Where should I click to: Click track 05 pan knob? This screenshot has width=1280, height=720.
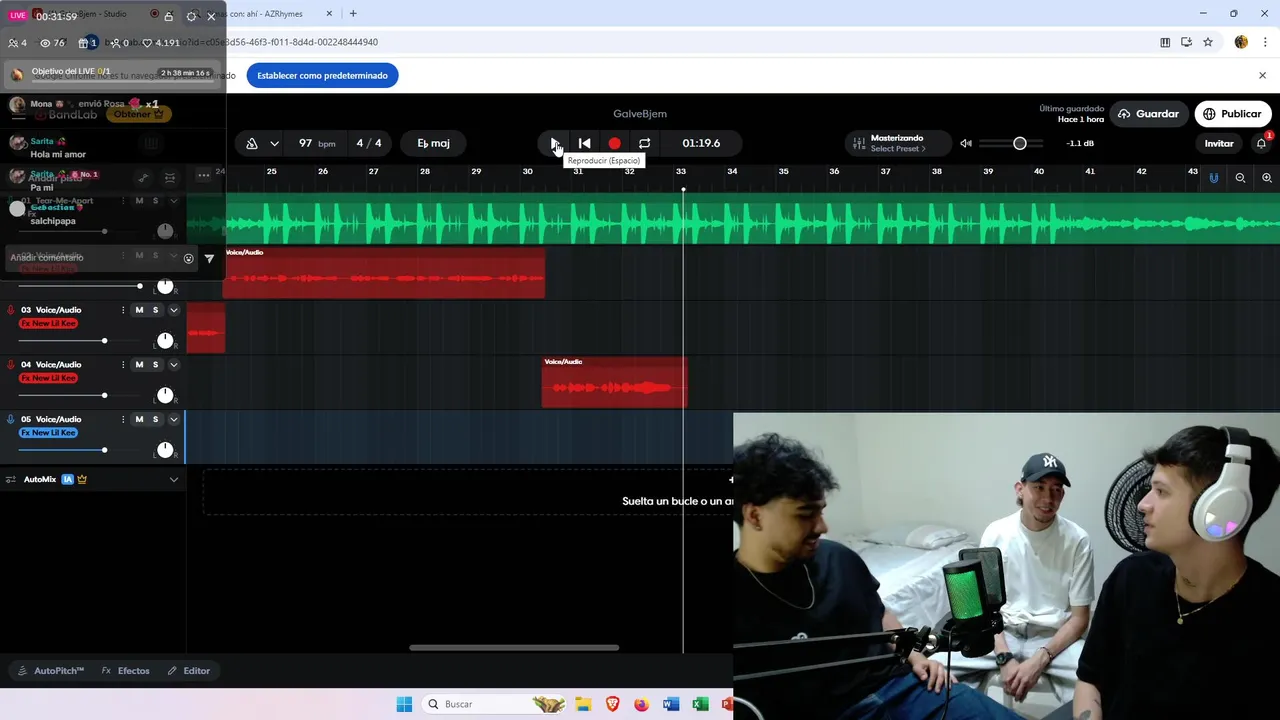pyautogui.click(x=165, y=450)
